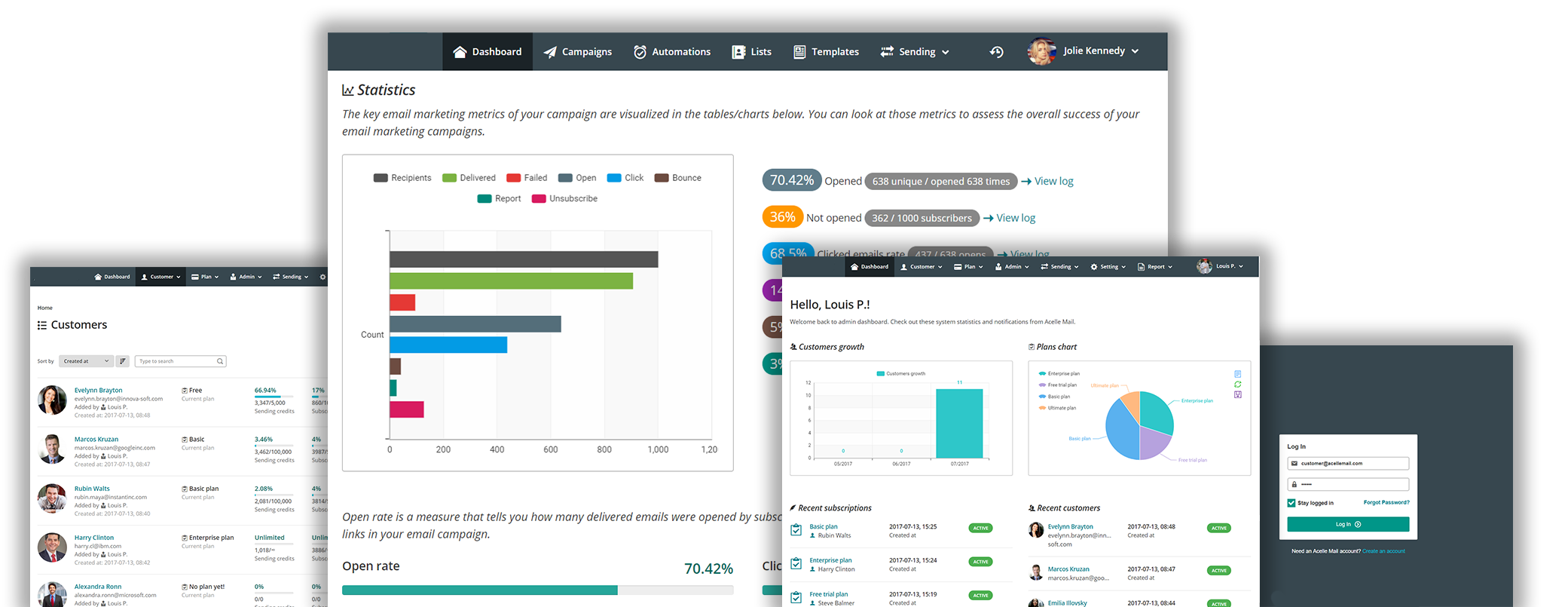Click the save image icon on Plans chart
This screenshot has width=1568, height=607.
tap(1237, 394)
